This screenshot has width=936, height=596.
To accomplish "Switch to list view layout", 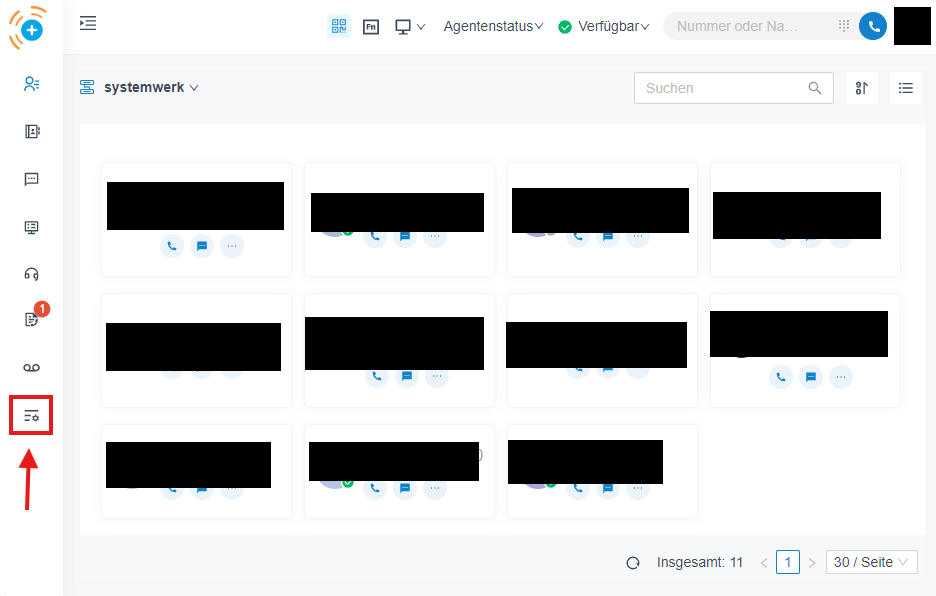I will (905, 88).
